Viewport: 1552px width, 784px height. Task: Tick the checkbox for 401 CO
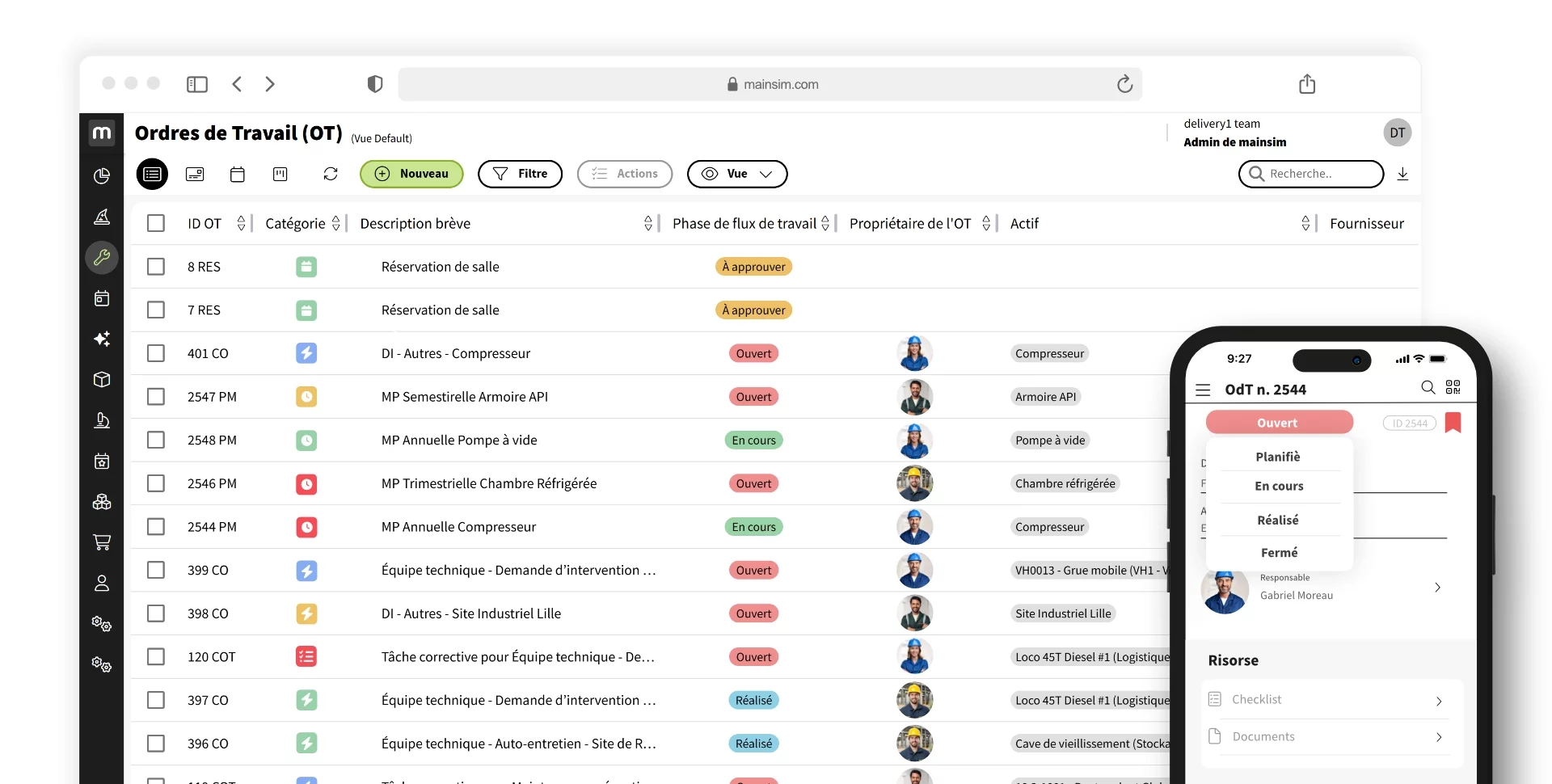(156, 353)
